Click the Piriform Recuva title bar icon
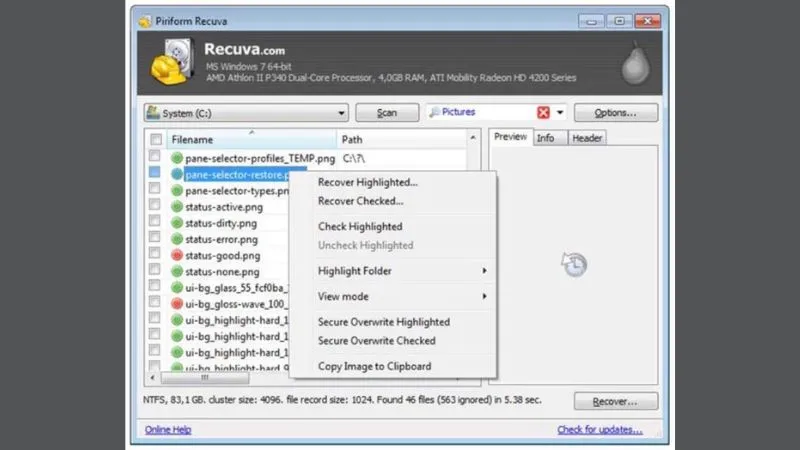The height and width of the screenshot is (450, 800). pyautogui.click(x=145, y=21)
